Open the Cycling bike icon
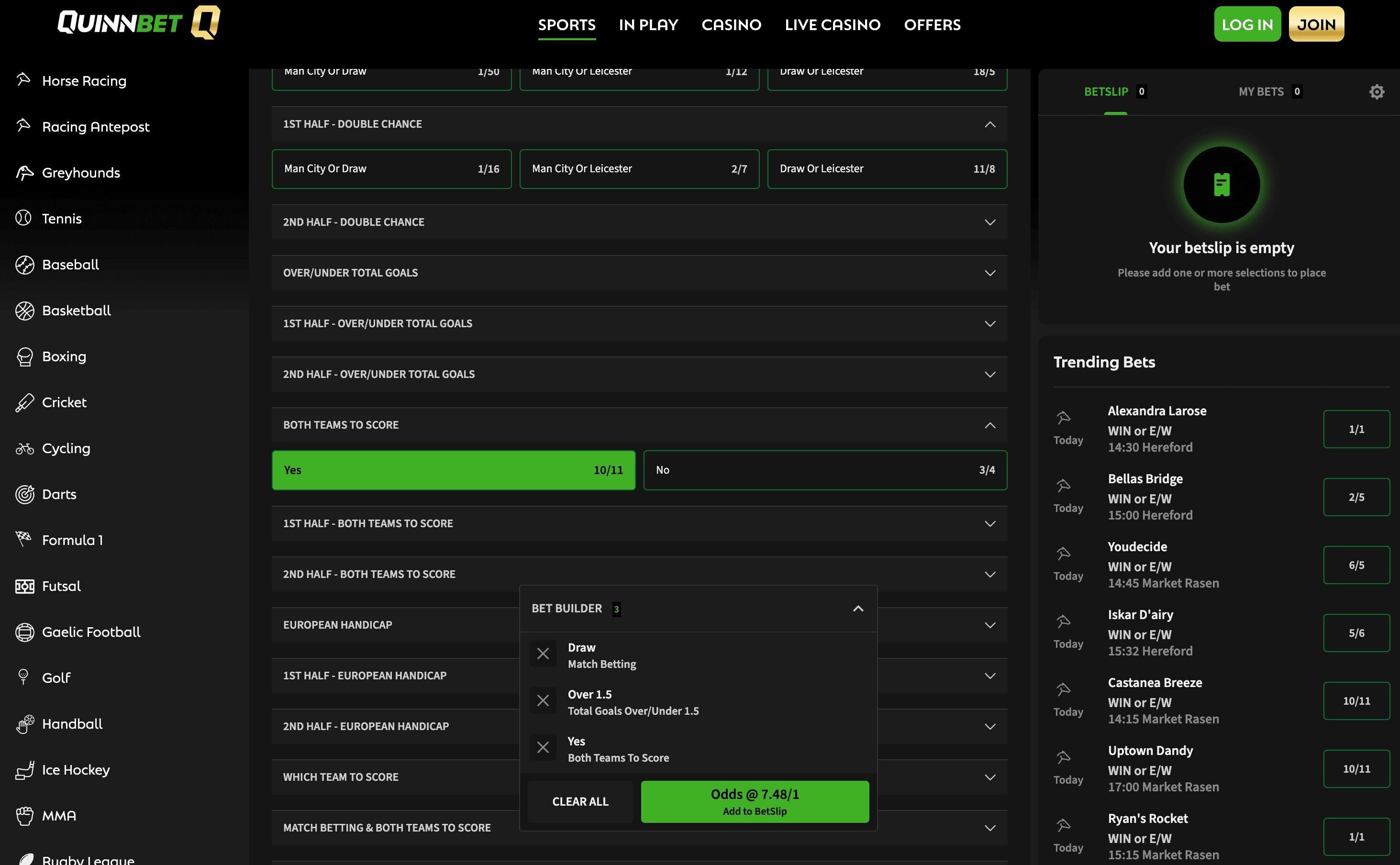 (x=24, y=448)
